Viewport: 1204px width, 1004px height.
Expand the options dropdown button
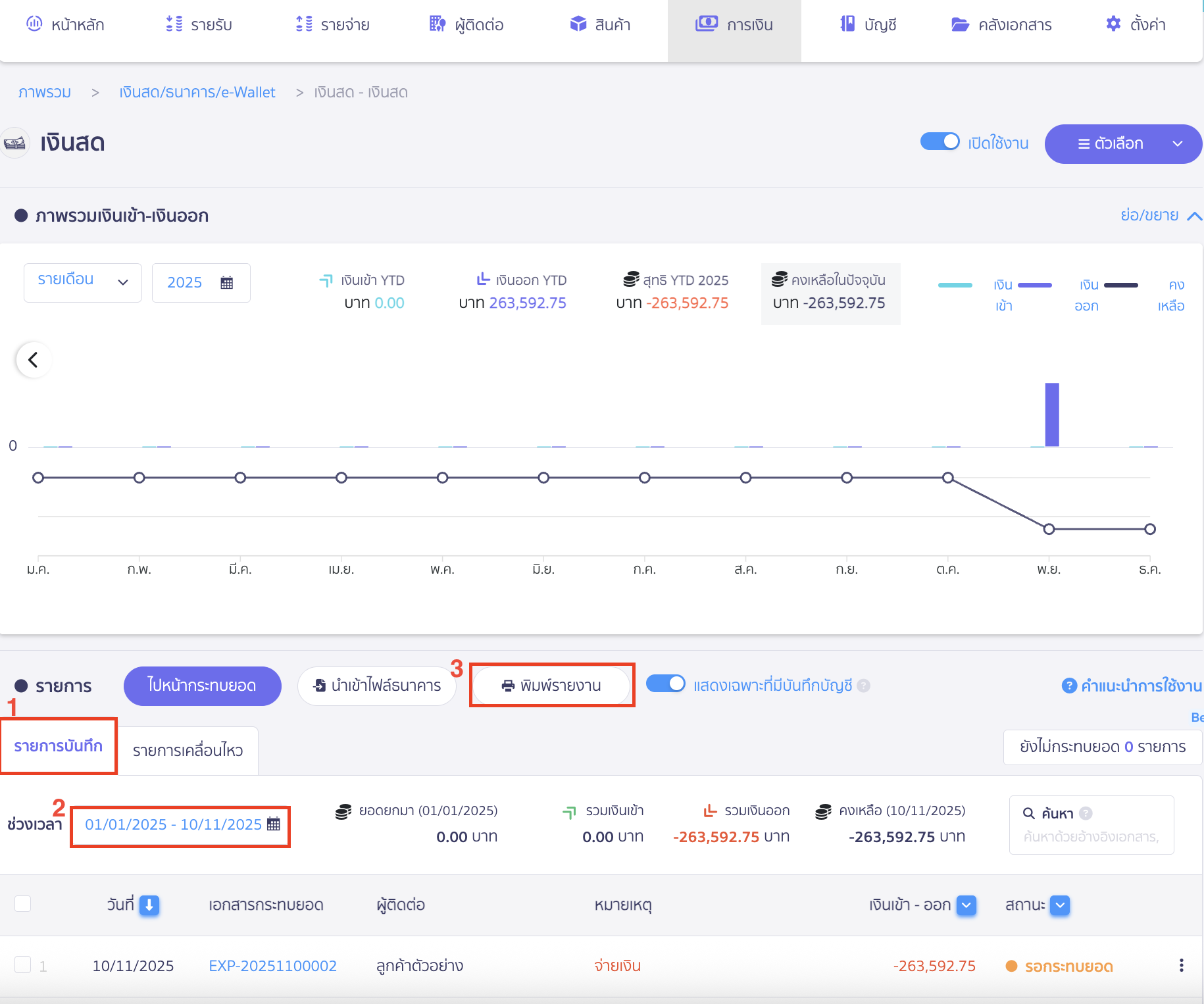(x=1122, y=143)
